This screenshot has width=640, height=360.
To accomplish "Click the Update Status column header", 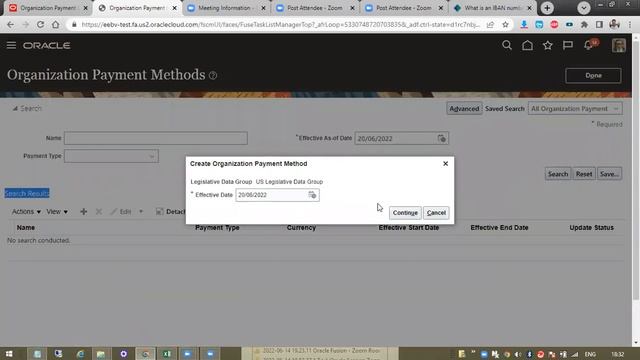I will pyautogui.click(x=591, y=228).
